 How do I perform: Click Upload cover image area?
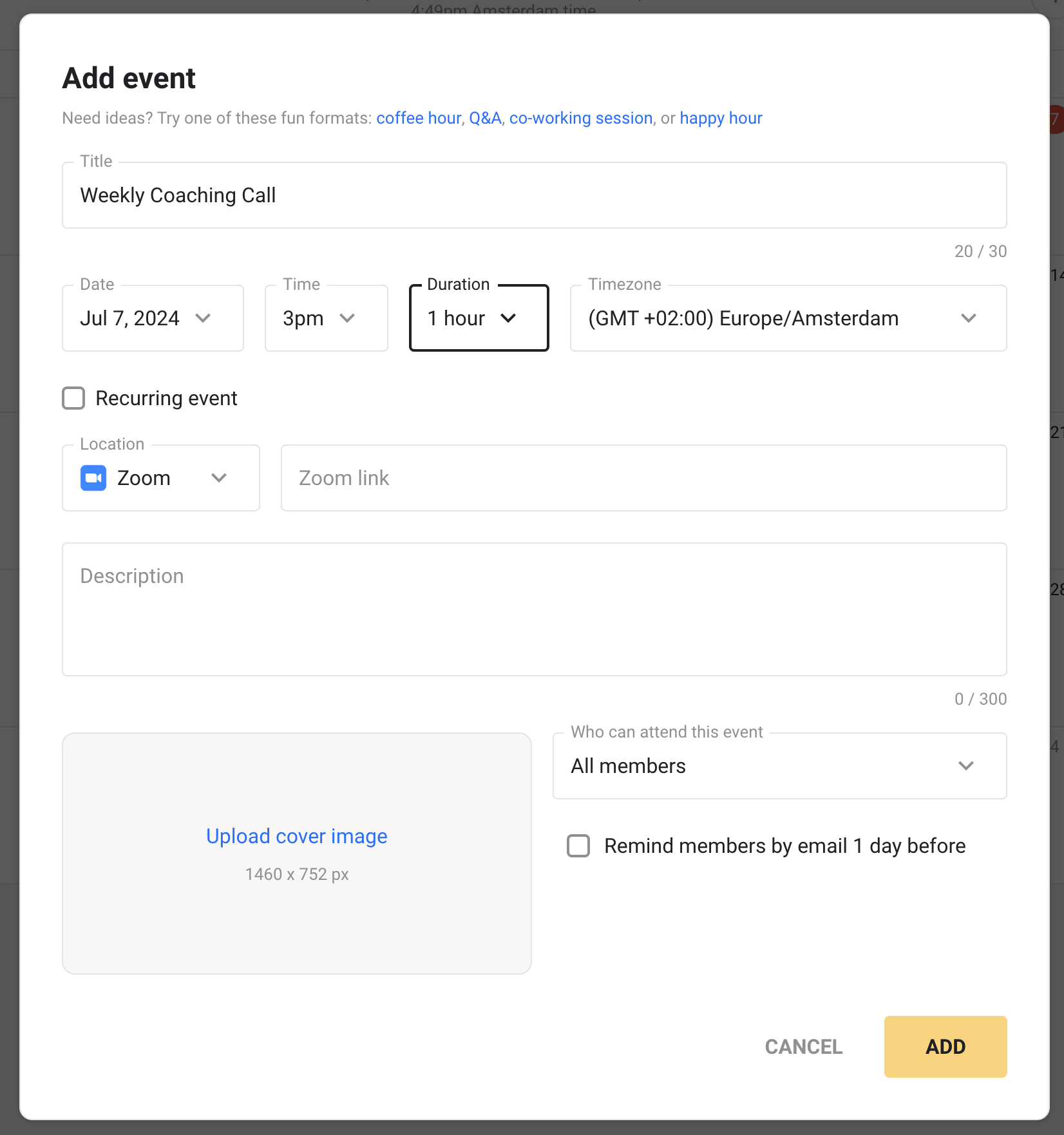pyautogui.click(x=296, y=836)
